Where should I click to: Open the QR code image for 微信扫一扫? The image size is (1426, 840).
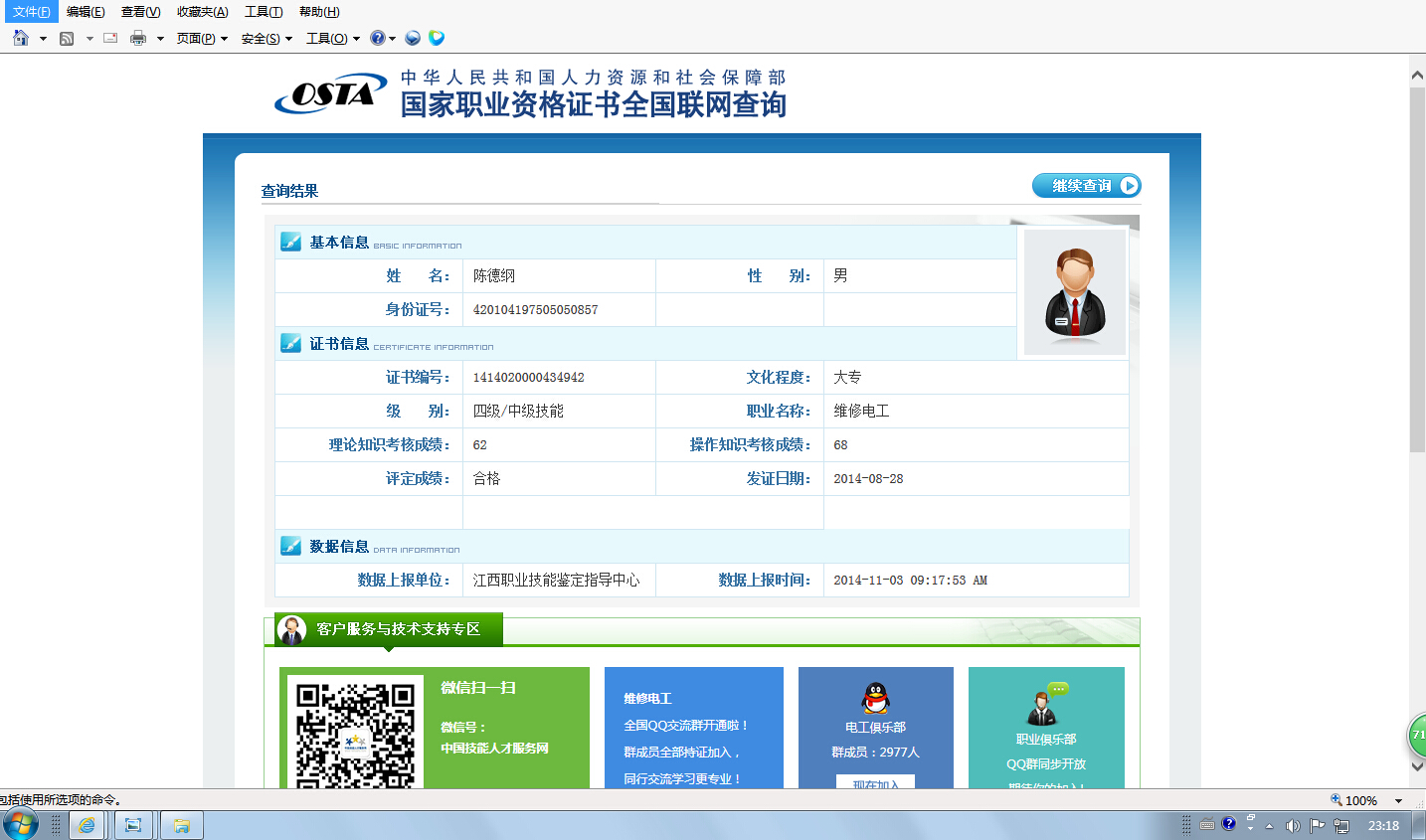[x=355, y=735]
